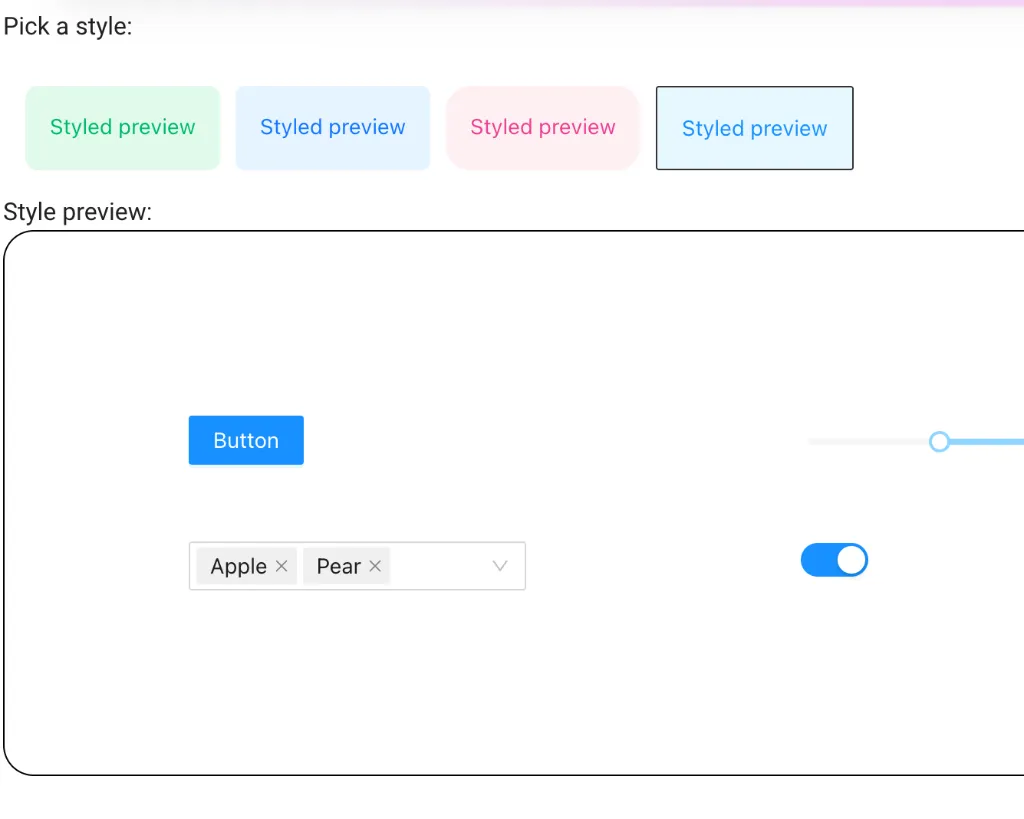The image size is (1024, 819).
Task: Pick the pink Styled preview card
Action: [x=542, y=128]
